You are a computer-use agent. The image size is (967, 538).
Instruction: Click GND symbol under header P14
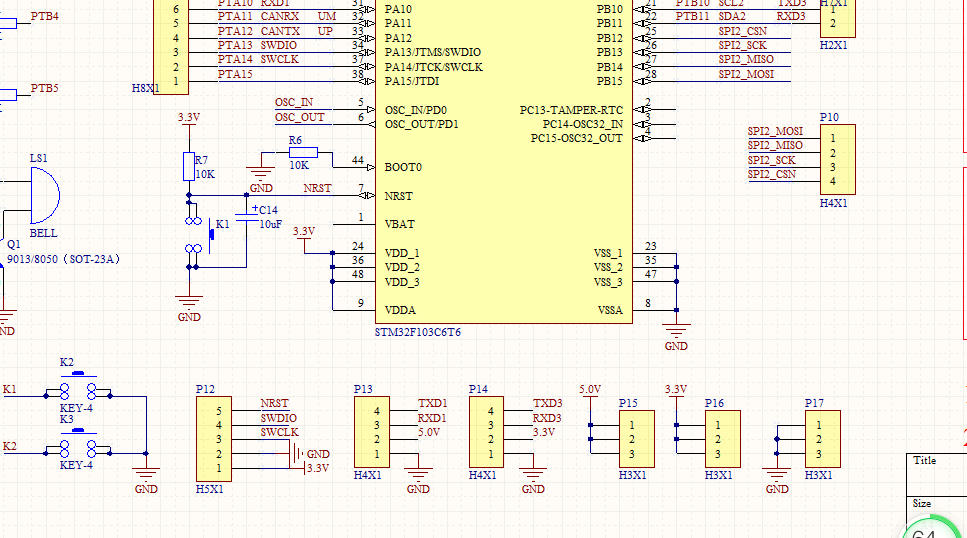[533, 480]
